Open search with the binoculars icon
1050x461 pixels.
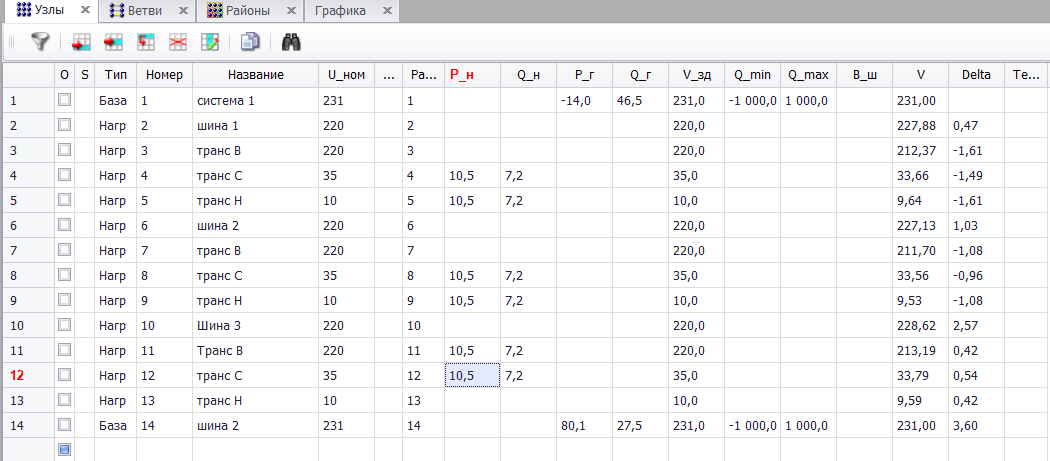click(x=291, y=42)
